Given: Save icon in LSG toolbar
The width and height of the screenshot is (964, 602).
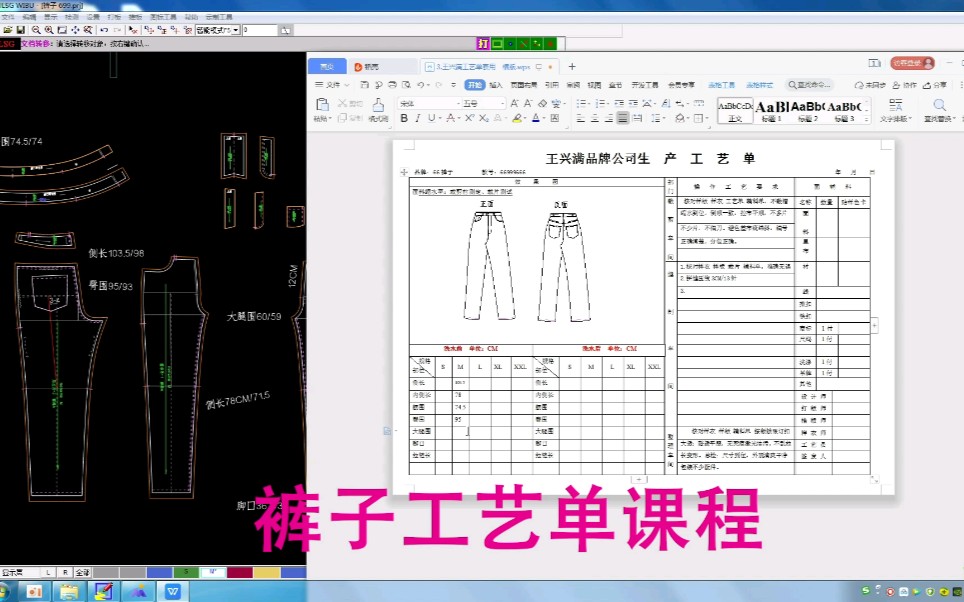Looking at the screenshot, I should pos(20,30).
